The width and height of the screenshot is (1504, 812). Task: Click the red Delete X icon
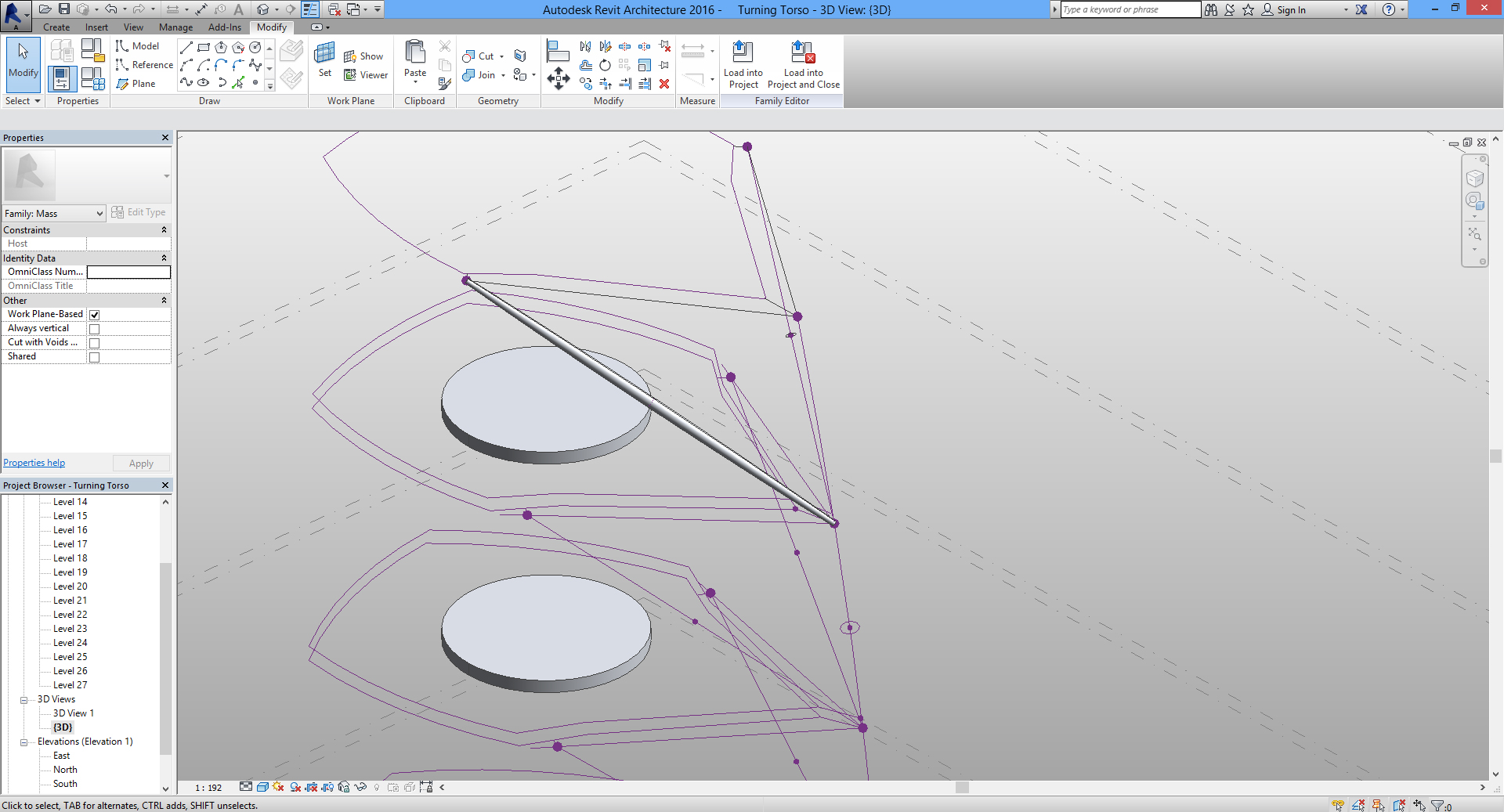coord(664,84)
